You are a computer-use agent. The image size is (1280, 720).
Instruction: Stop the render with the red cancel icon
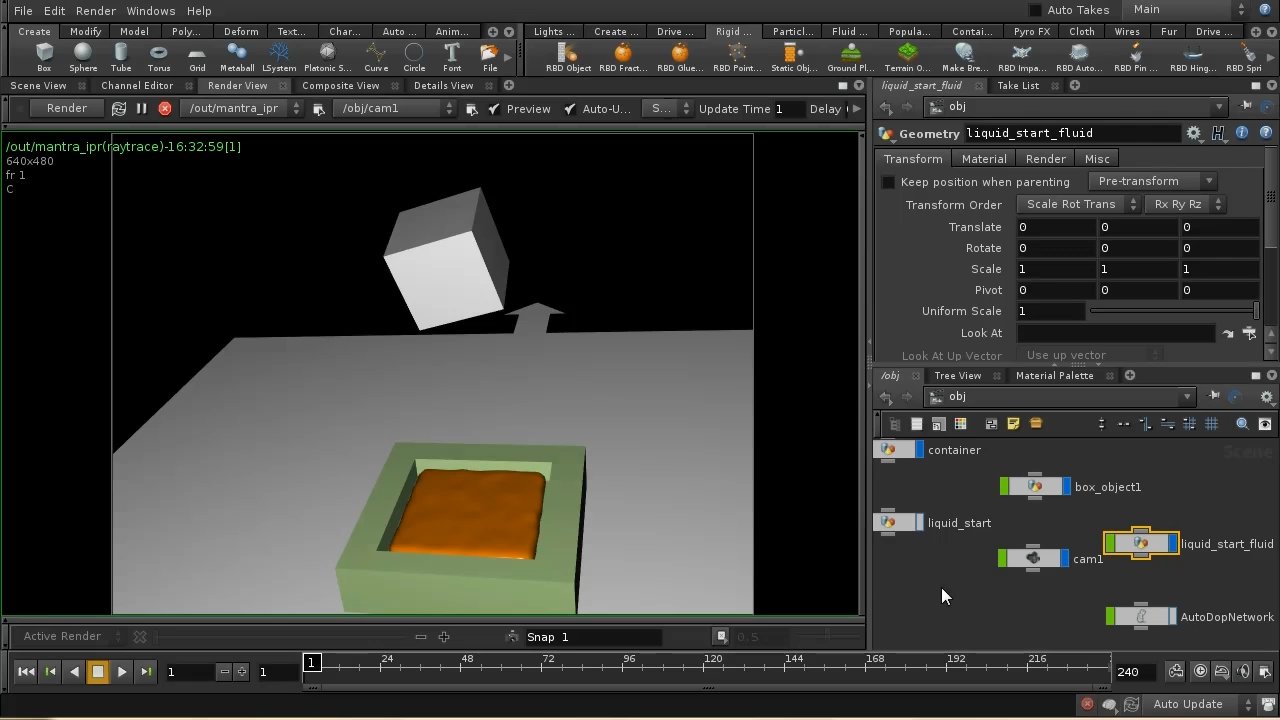[165, 108]
